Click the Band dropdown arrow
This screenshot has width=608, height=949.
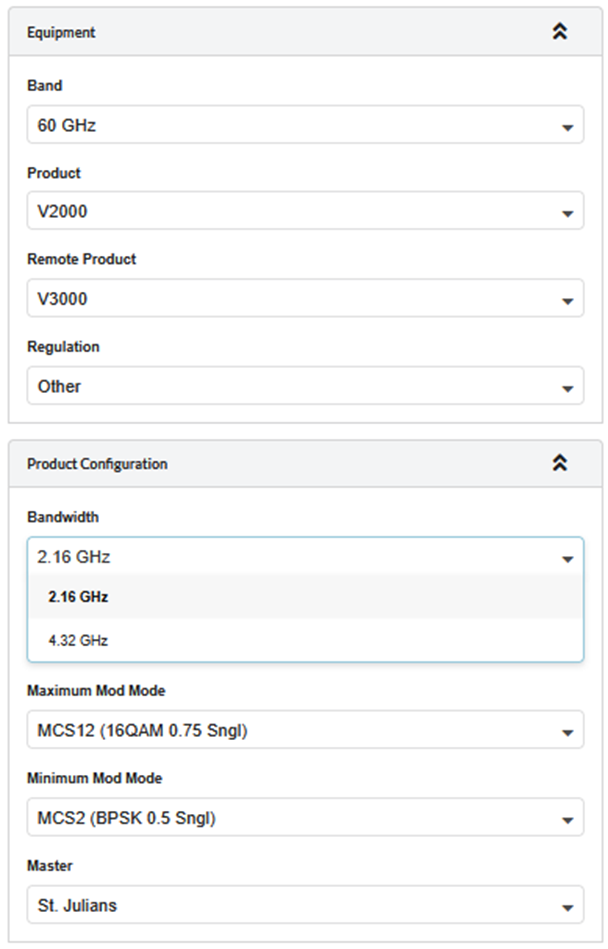(x=567, y=128)
